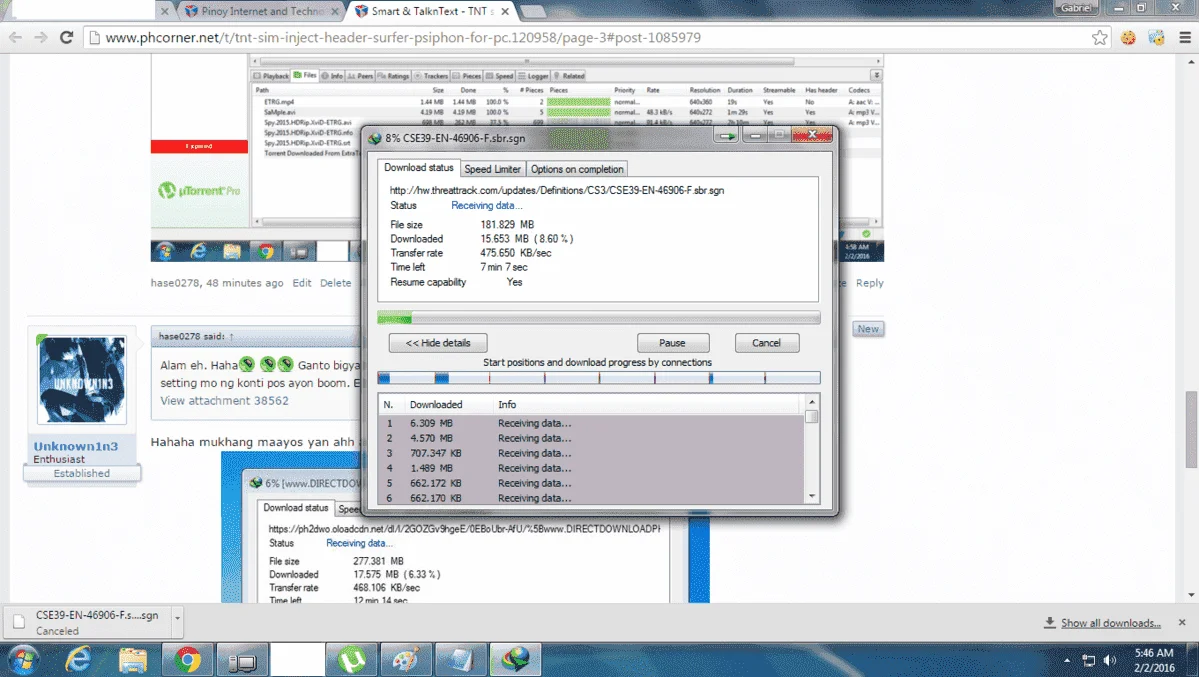Open the Chrome menu (three lines) icon
The image size is (1199, 677).
1184,37
